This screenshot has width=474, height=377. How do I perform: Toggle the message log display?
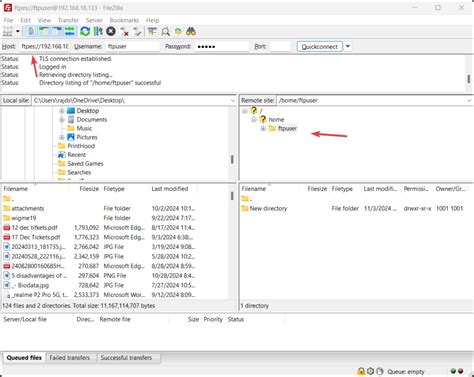(x=31, y=32)
